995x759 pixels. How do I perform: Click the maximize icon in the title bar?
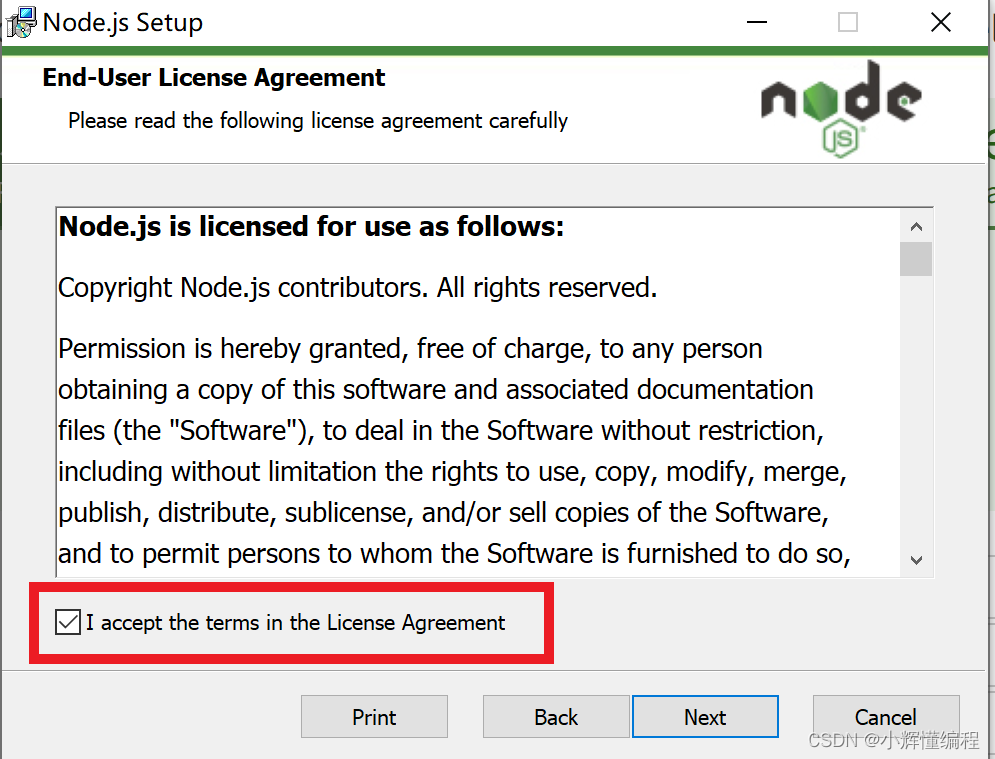(x=848, y=21)
